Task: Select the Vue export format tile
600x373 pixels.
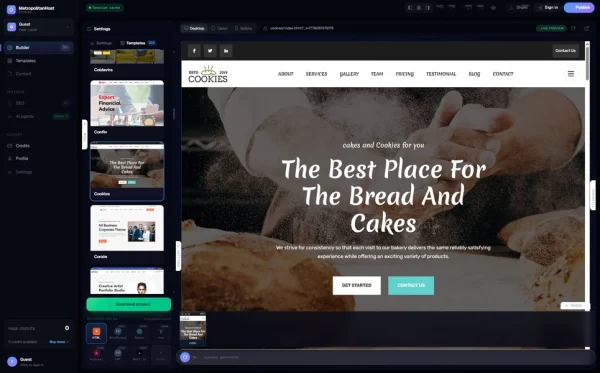Action: (161, 333)
